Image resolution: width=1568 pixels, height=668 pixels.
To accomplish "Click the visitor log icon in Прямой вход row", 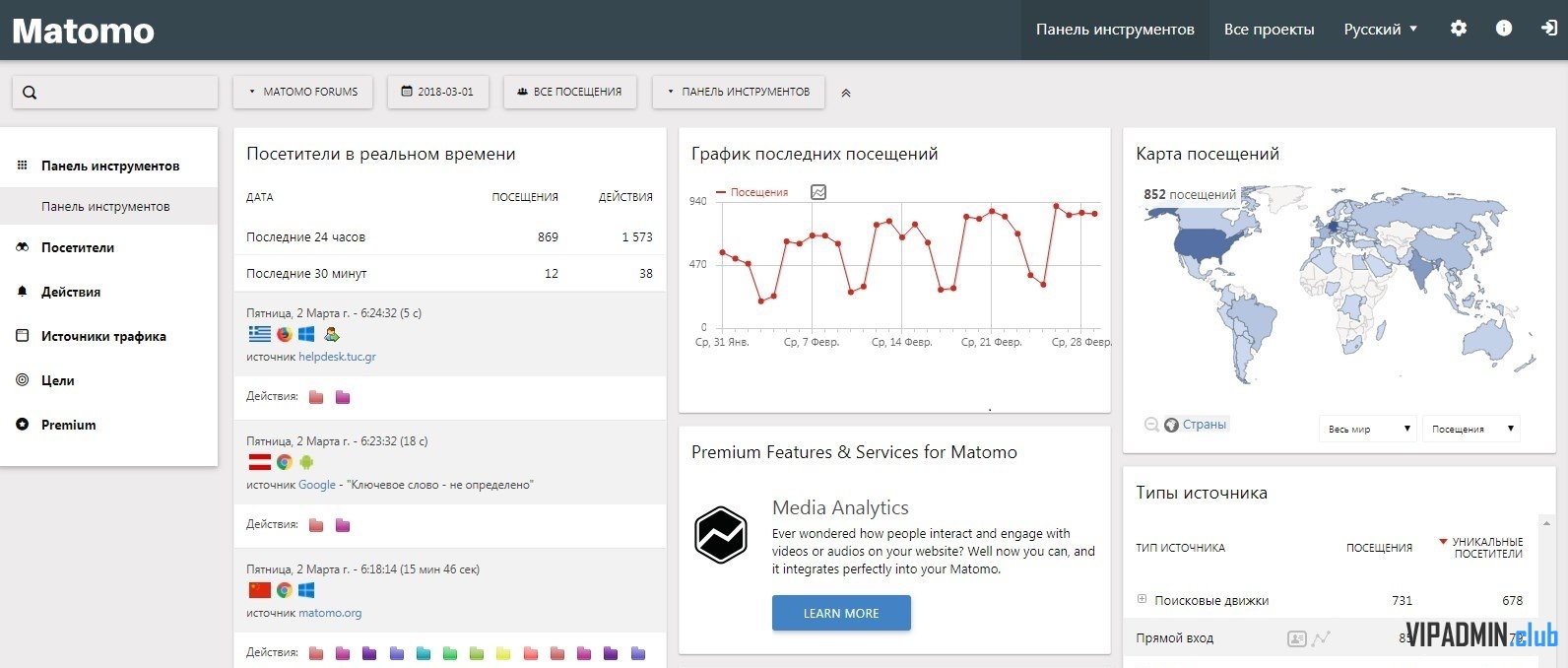I will pos(1296,638).
